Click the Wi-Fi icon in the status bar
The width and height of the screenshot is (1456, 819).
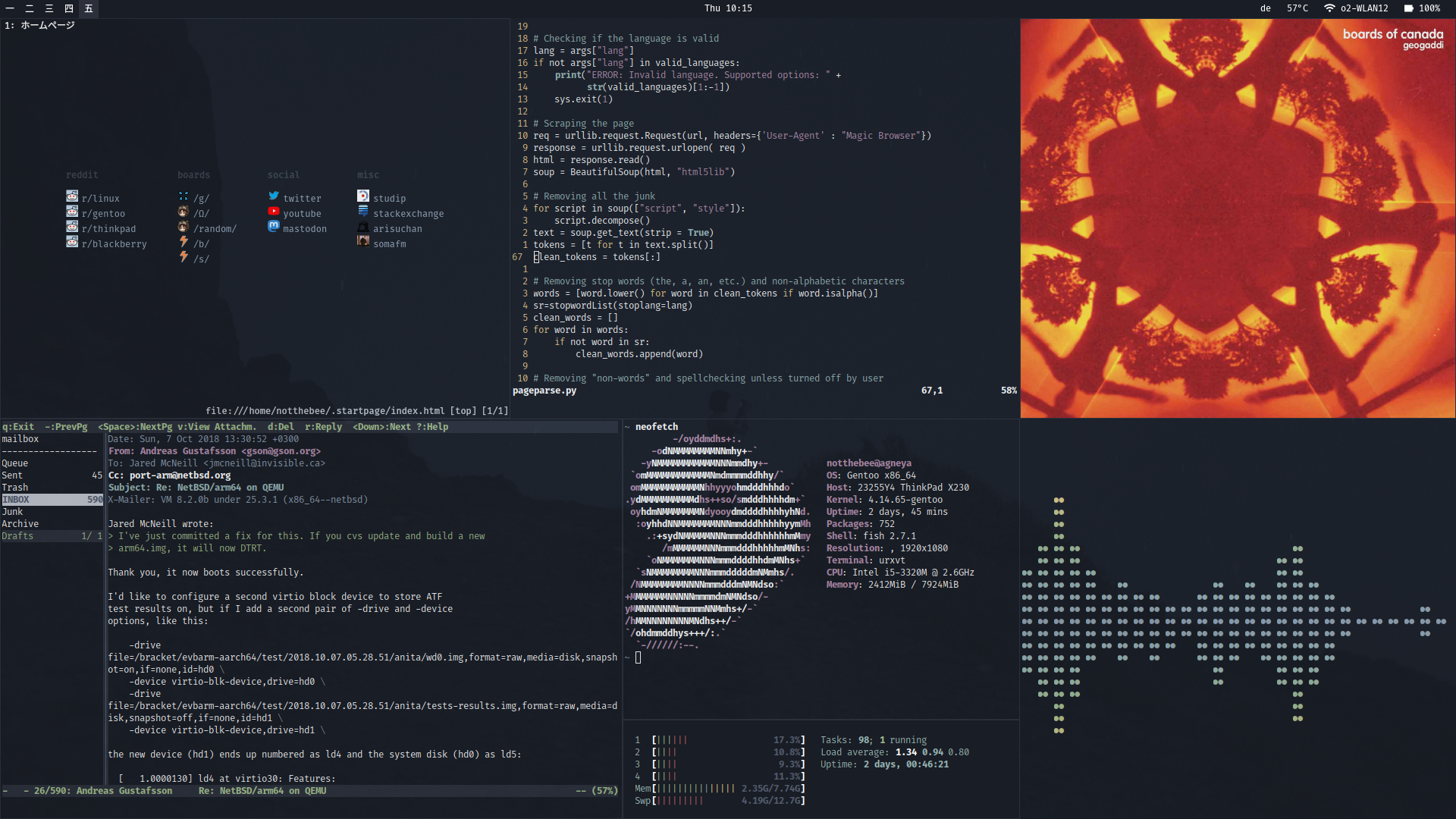tap(1329, 8)
